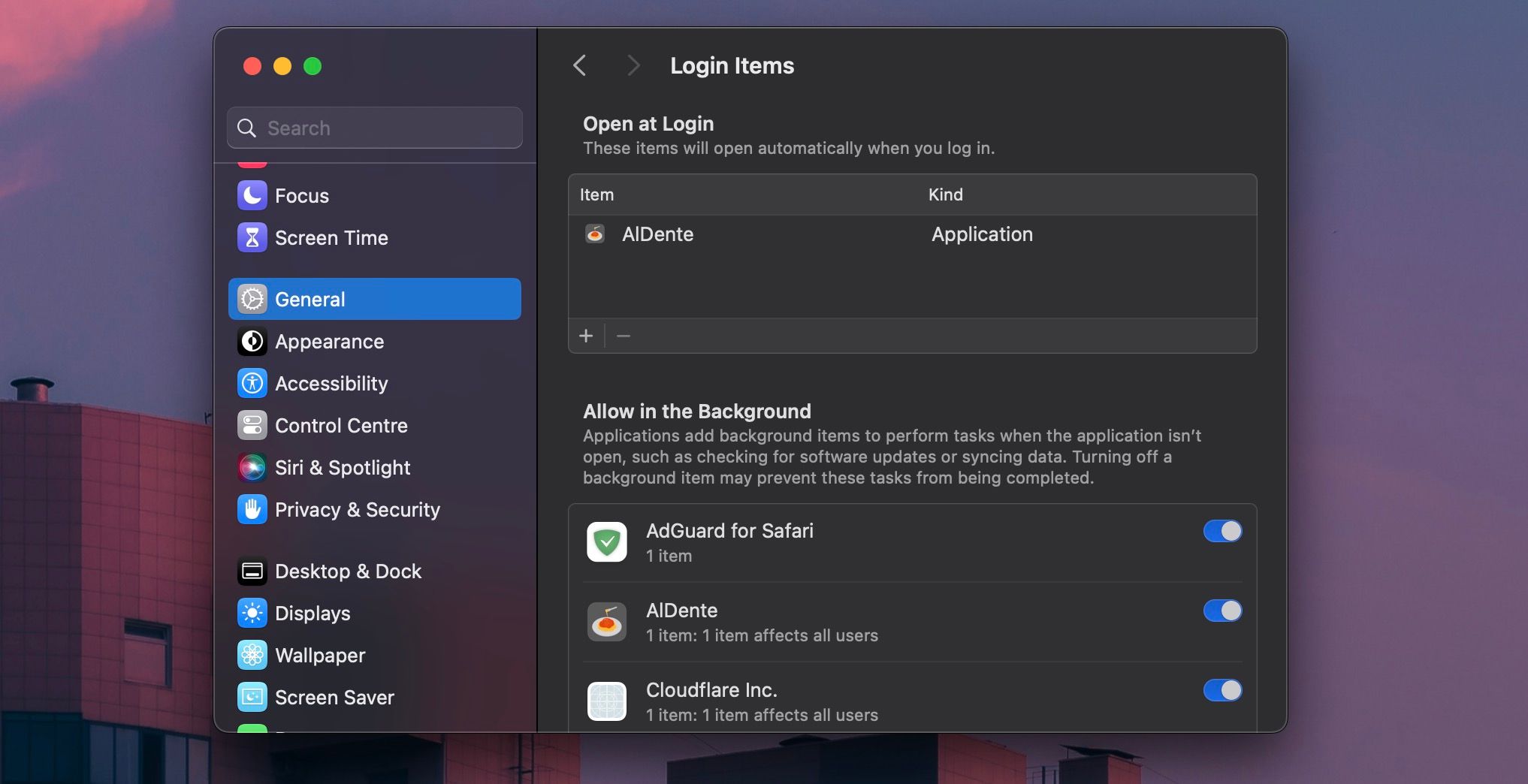Open the Focus settings icon
The width and height of the screenshot is (1528, 784).
coord(252,195)
